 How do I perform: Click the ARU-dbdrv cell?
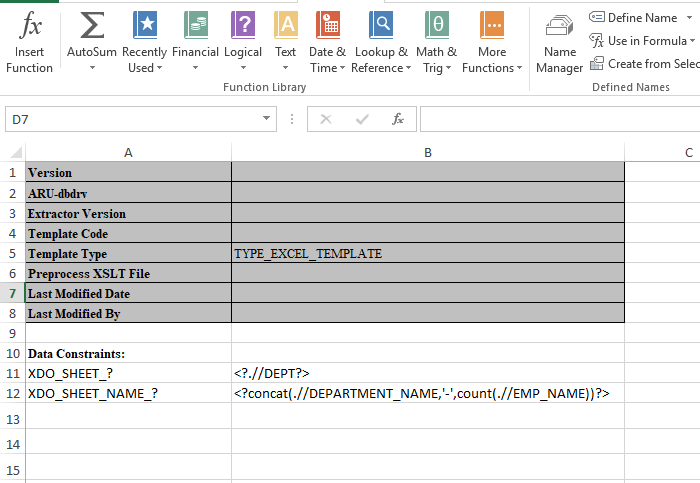(x=129, y=193)
